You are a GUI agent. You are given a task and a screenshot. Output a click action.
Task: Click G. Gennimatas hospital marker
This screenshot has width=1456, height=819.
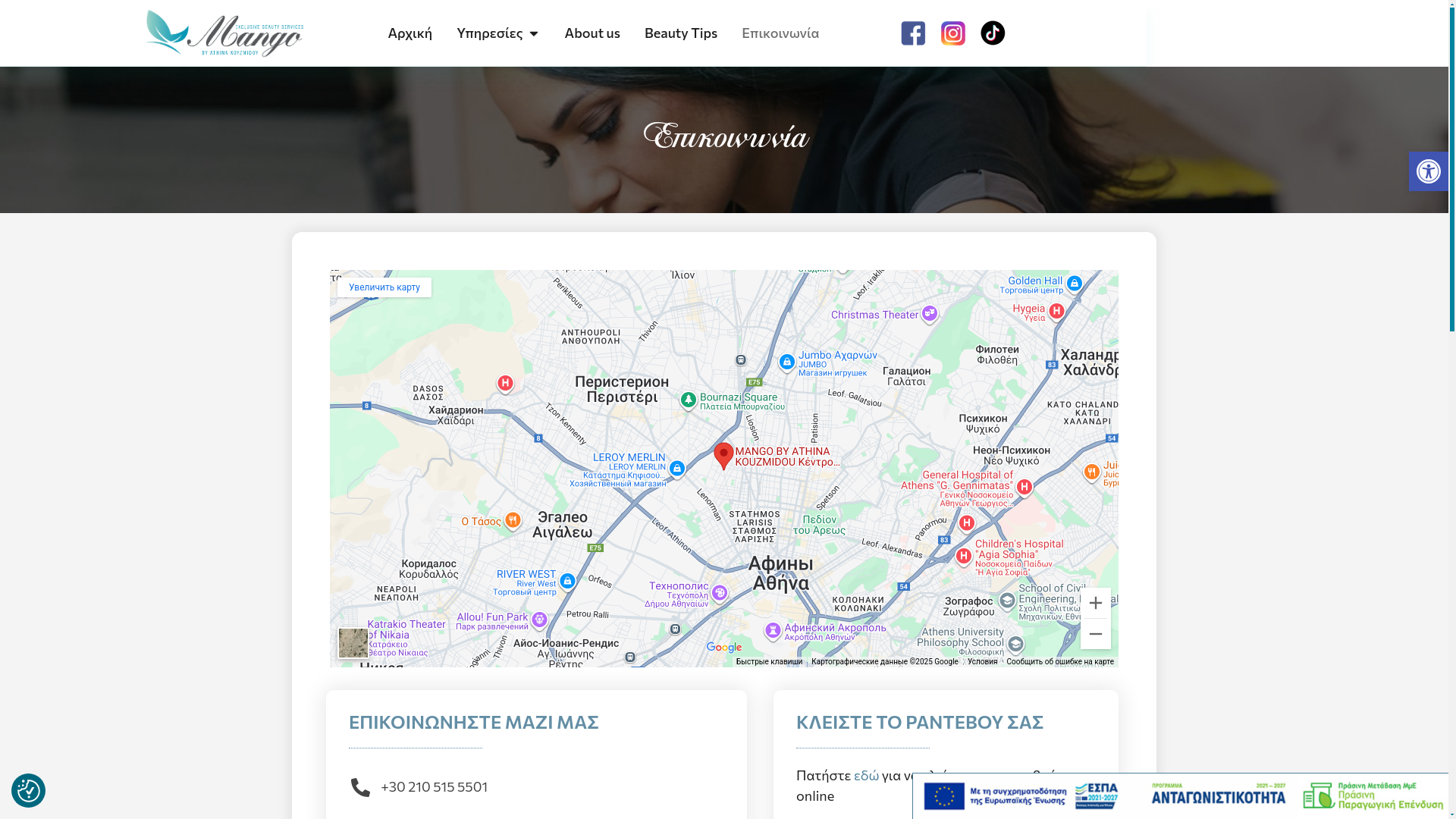pos(1025,487)
